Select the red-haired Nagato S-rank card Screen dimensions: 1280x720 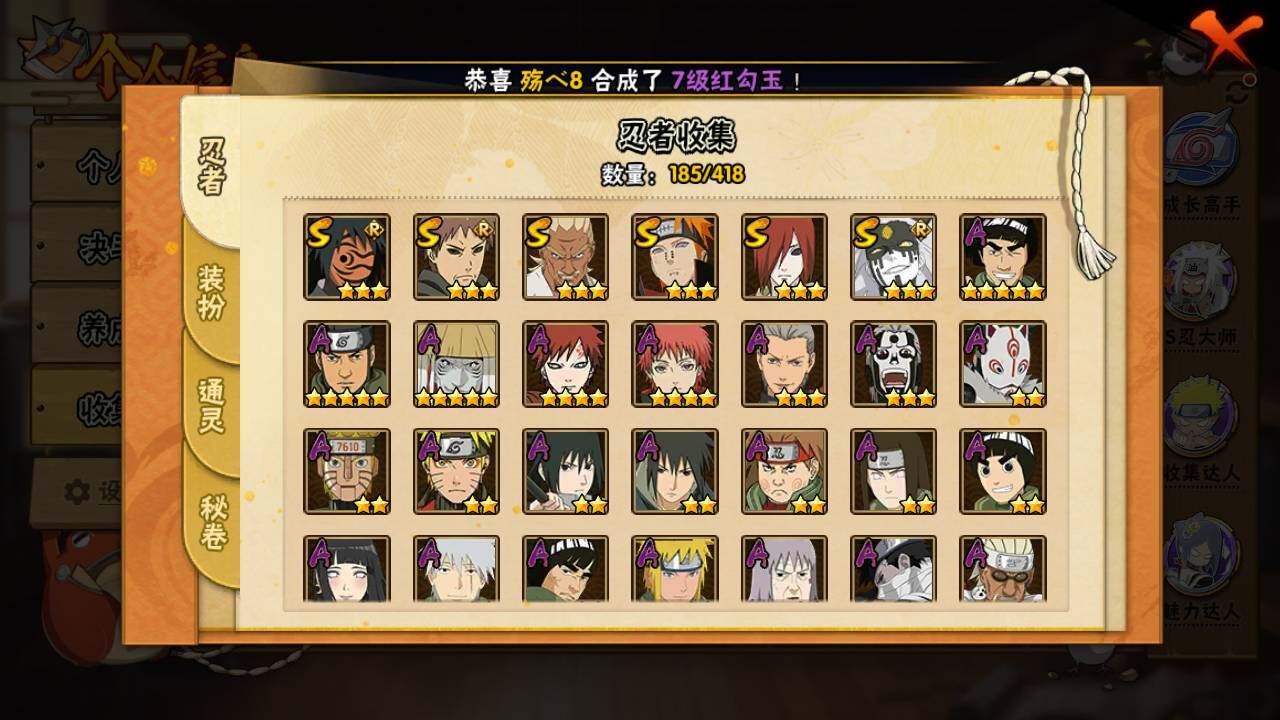coord(784,257)
